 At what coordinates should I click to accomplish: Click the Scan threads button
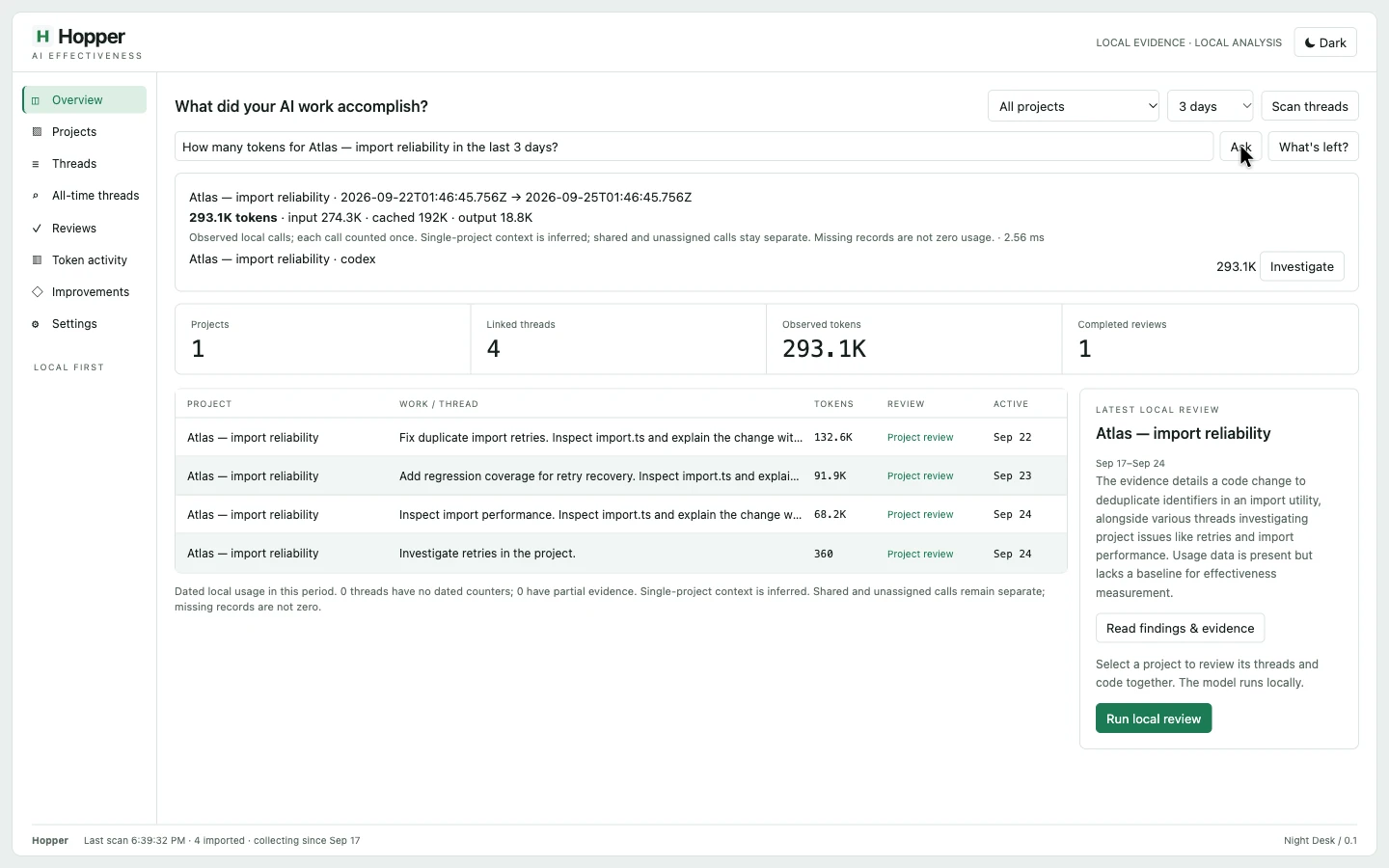[x=1310, y=106]
